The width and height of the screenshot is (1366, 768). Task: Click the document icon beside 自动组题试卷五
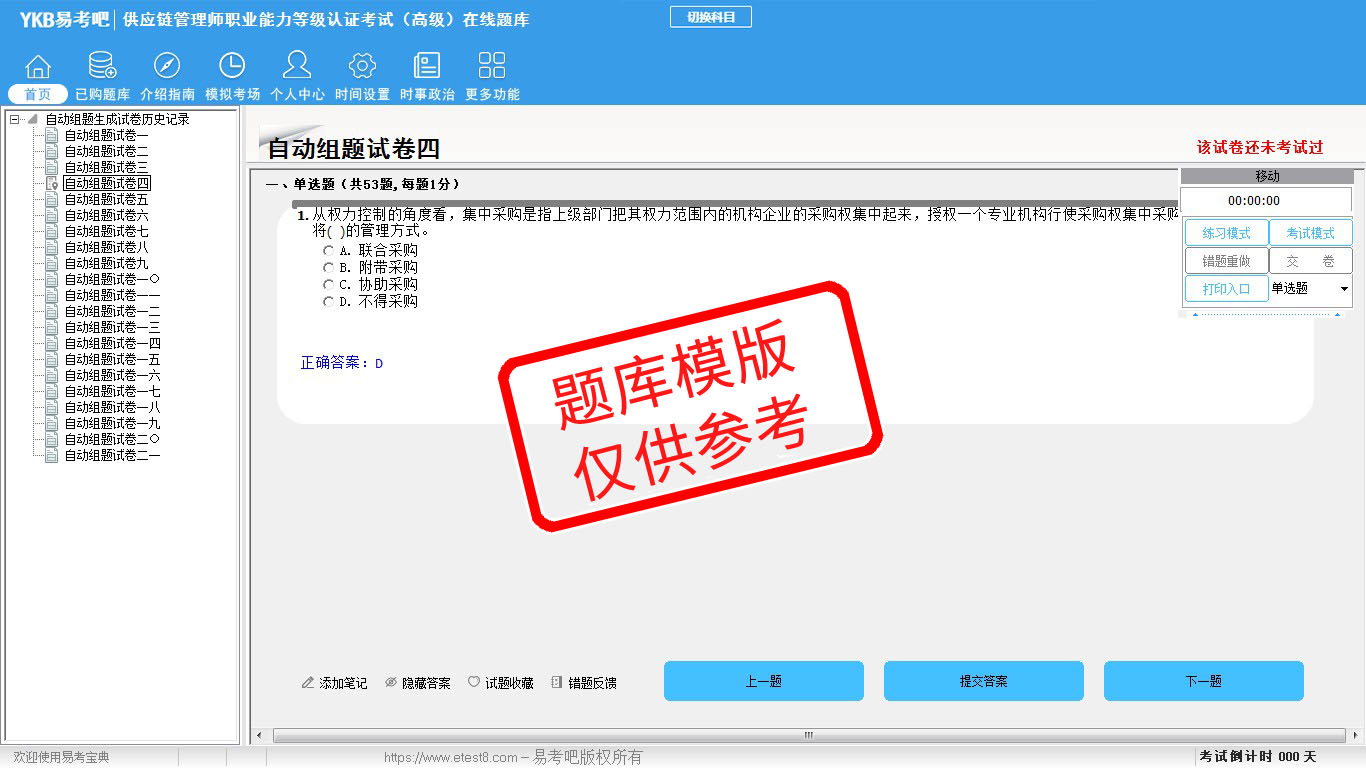[x=52, y=199]
